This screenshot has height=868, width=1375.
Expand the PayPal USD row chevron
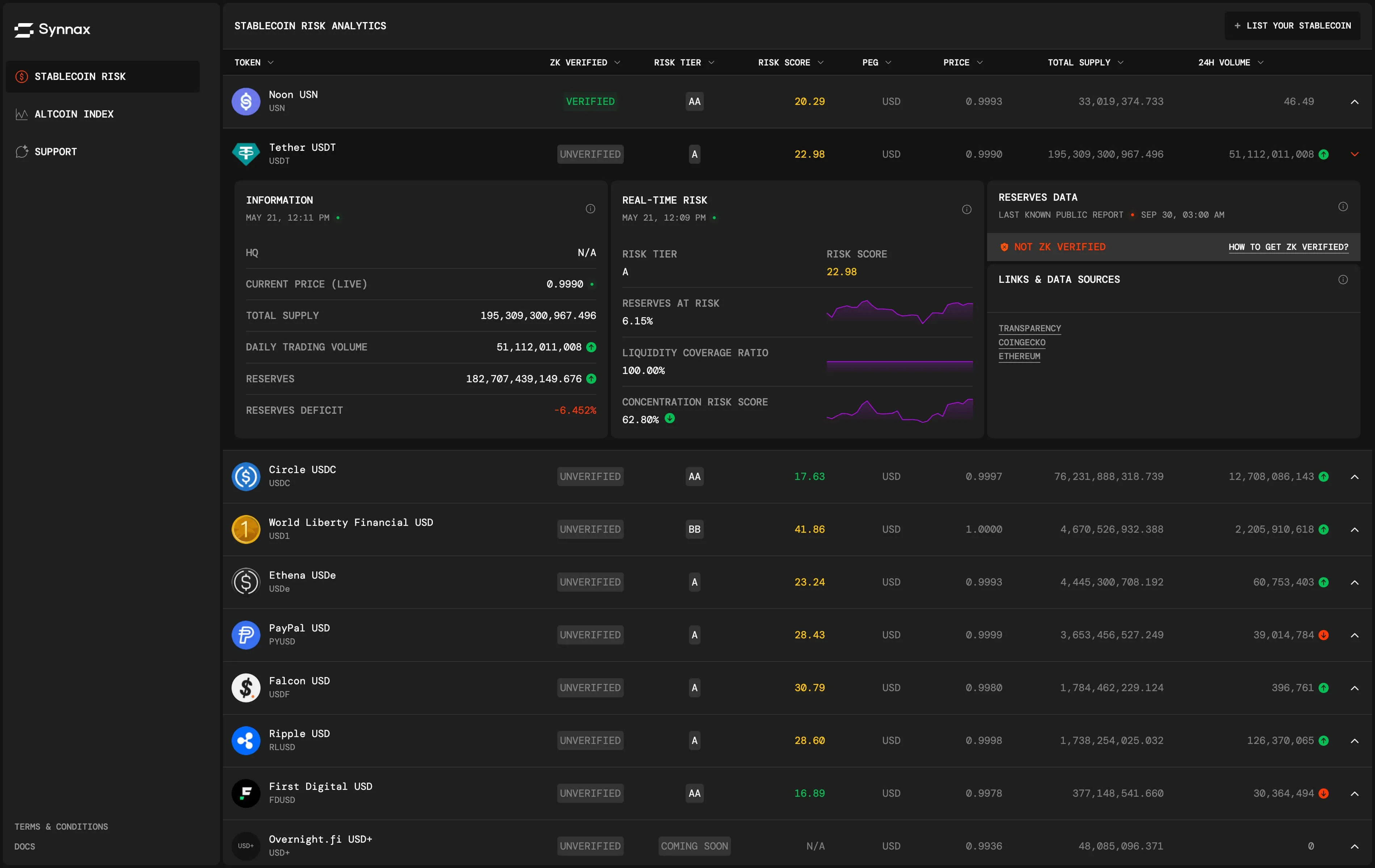(x=1354, y=635)
